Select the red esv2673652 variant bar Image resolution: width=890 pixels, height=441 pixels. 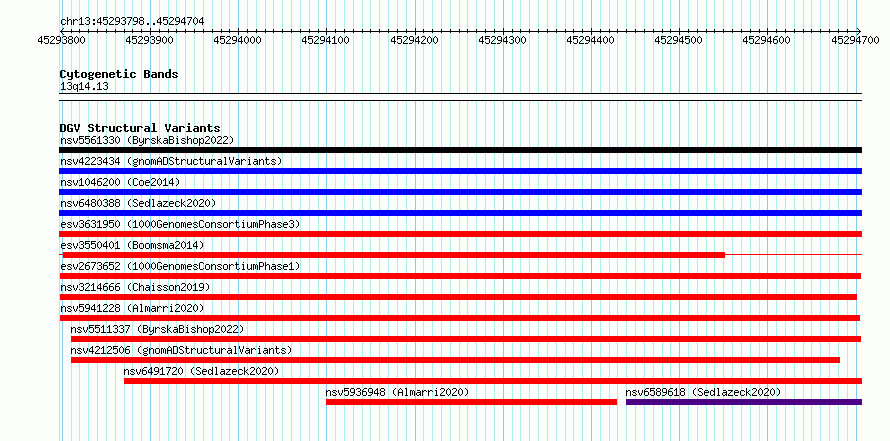(x=460, y=276)
